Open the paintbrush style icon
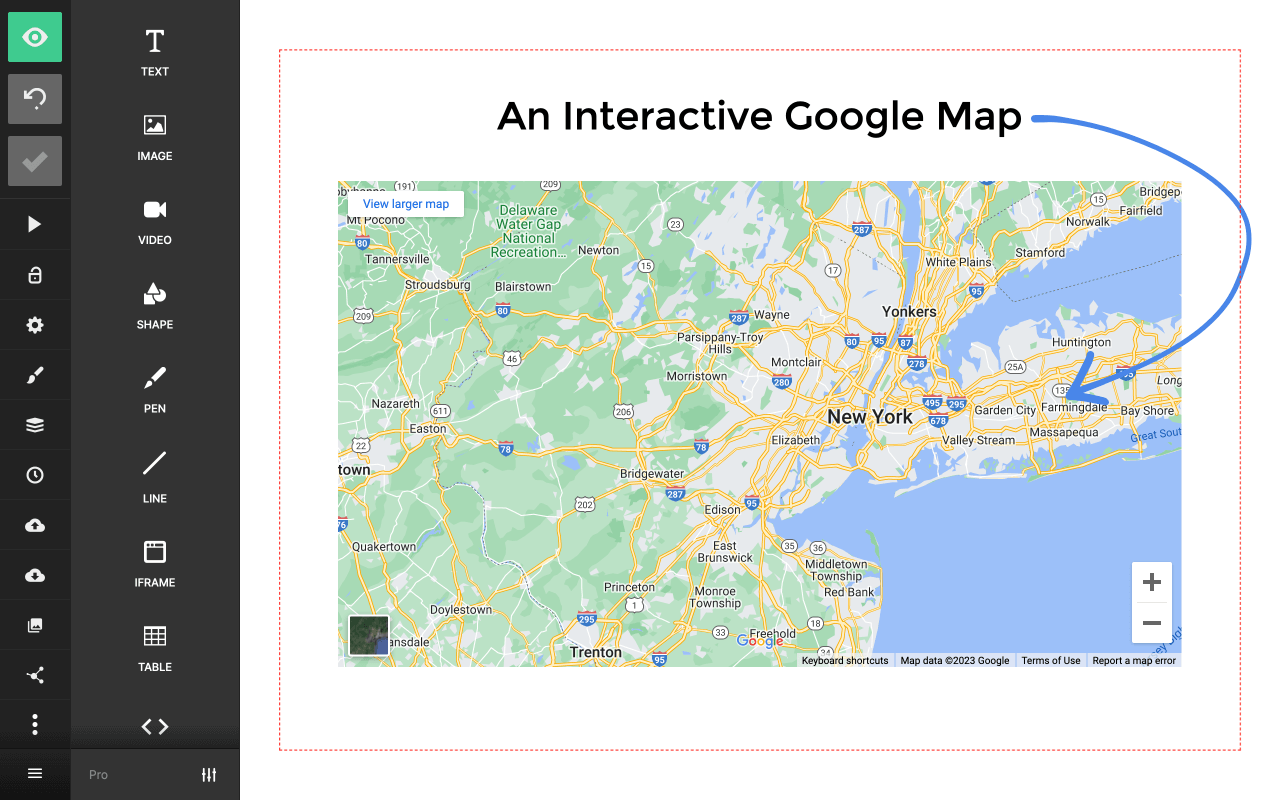Screen dimensions: 1281x800 pyautogui.click(x=35, y=375)
